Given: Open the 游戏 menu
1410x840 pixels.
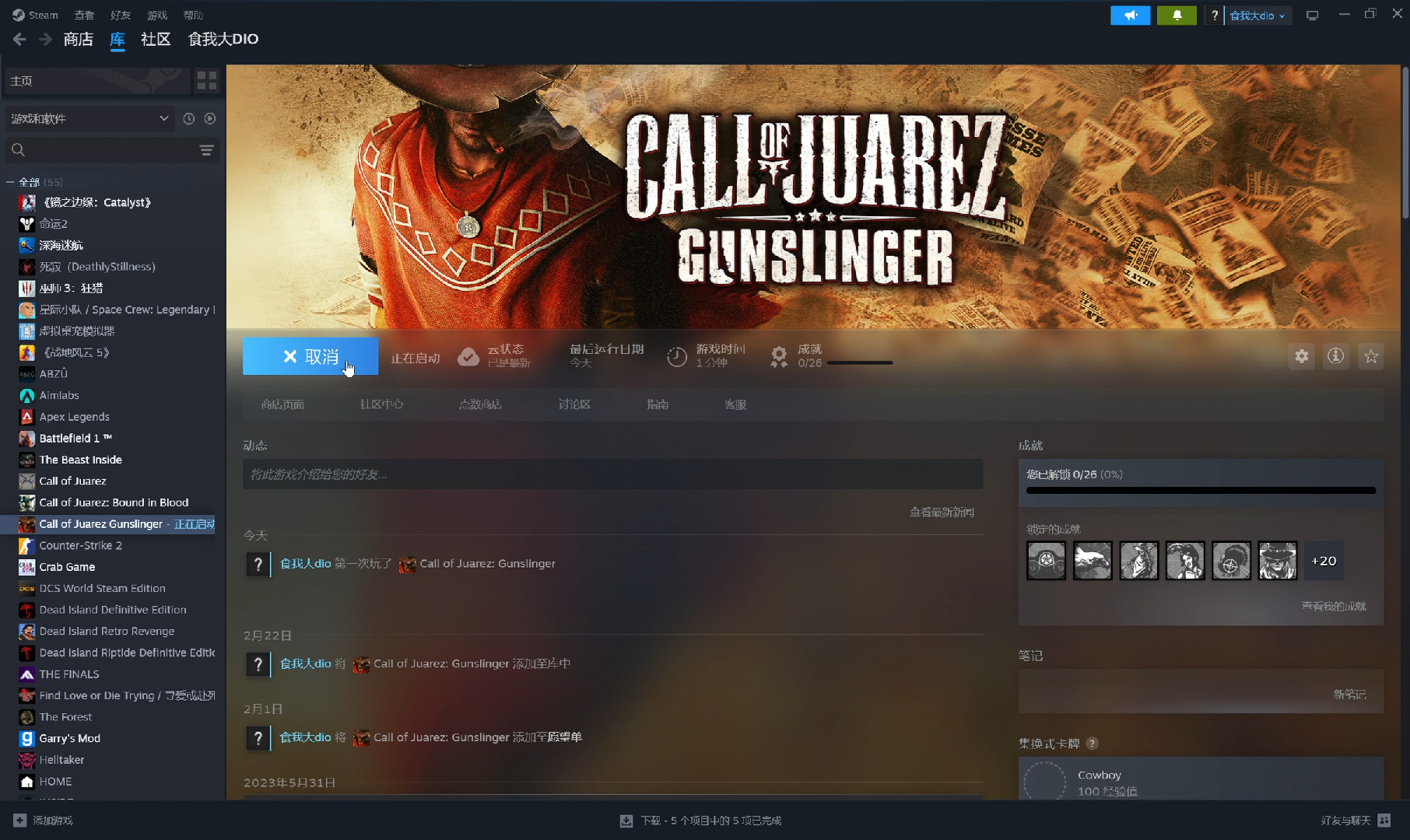Looking at the screenshot, I should [x=157, y=15].
